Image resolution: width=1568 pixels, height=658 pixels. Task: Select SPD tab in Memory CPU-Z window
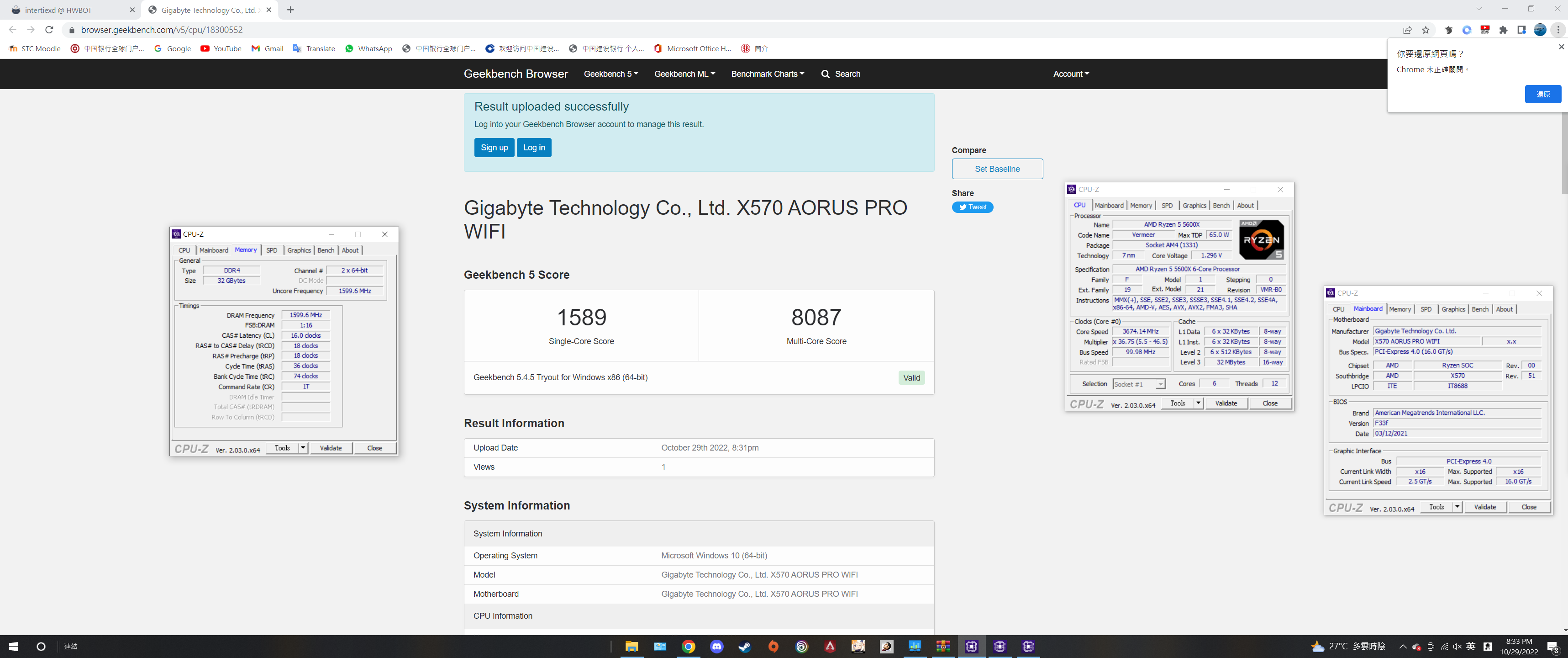pos(272,250)
